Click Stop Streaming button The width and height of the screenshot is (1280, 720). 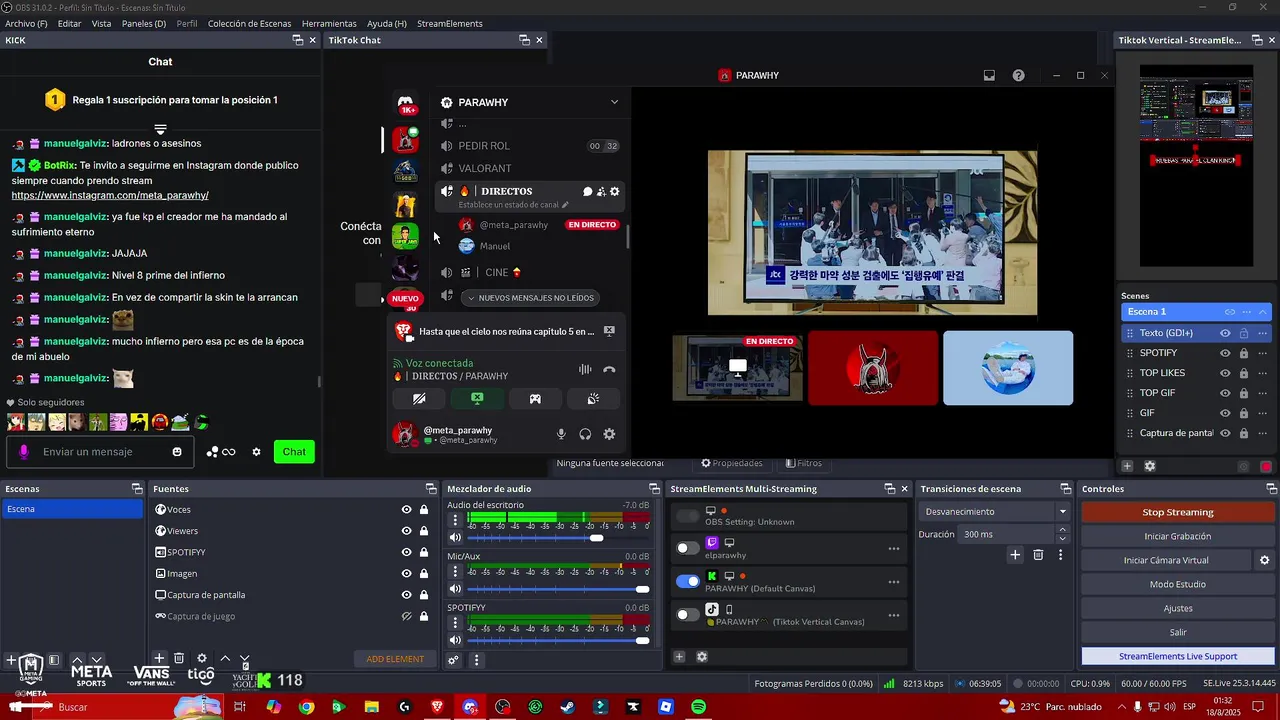click(1178, 512)
